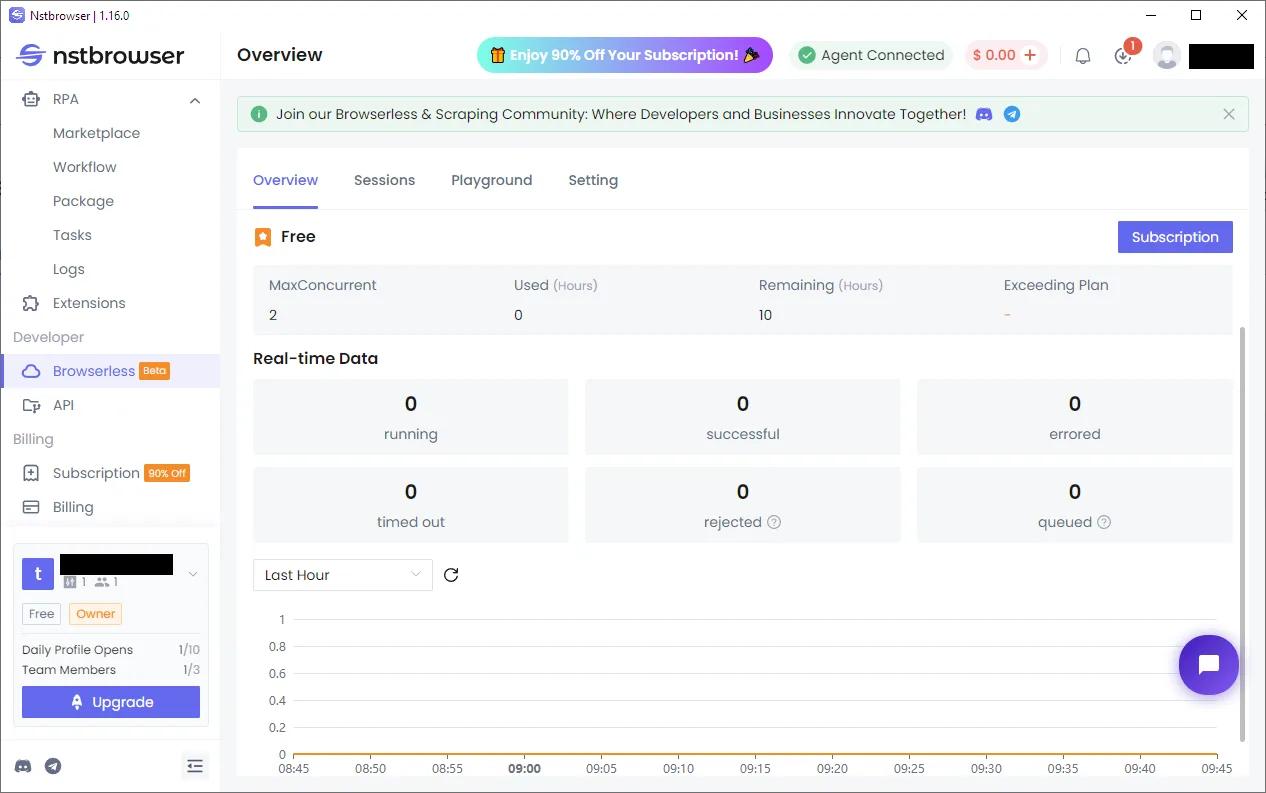Image resolution: width=1266 pixels, height=793 pixels.
Task: Click the team avatar 't'
Action: 38,574
